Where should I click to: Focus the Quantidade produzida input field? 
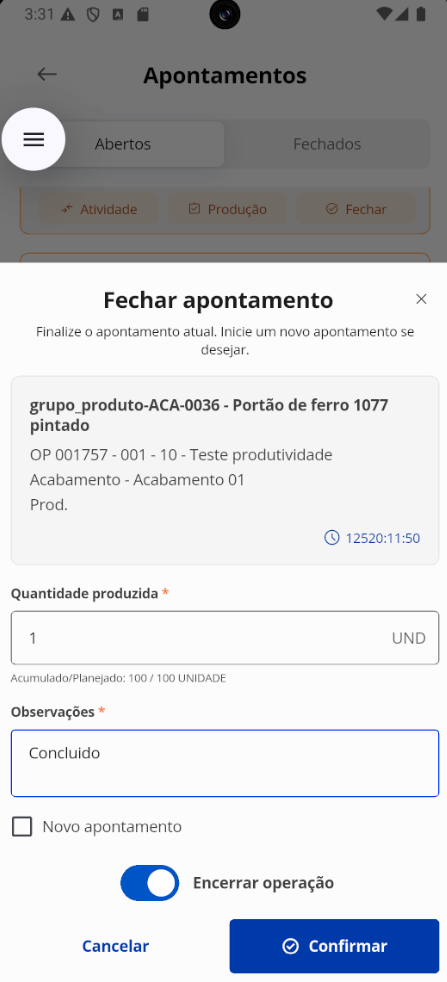pos(225,638)
